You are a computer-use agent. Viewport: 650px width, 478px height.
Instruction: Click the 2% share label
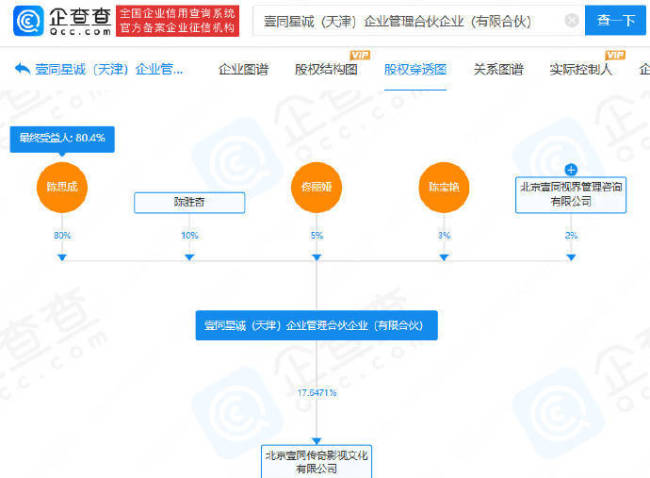coord(571,235)
